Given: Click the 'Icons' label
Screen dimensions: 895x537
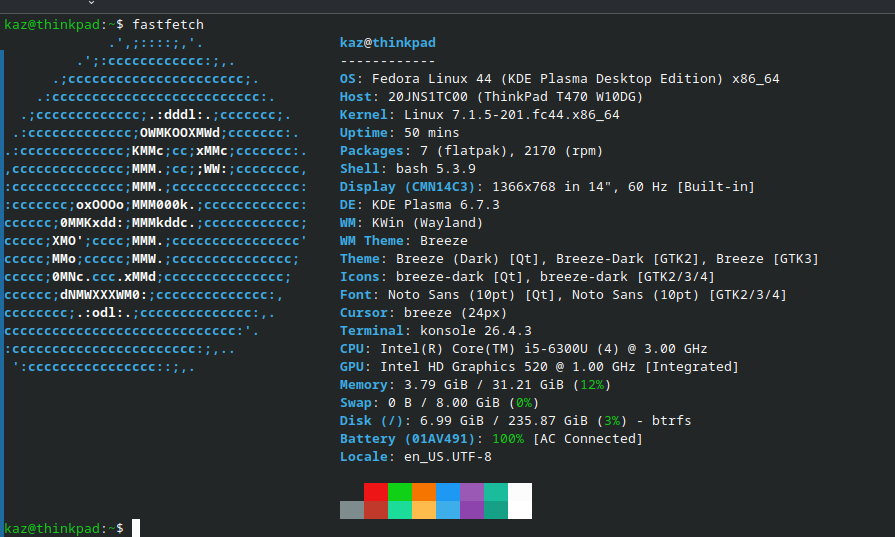Looking at the screenshot, I should tap(360, 277).
